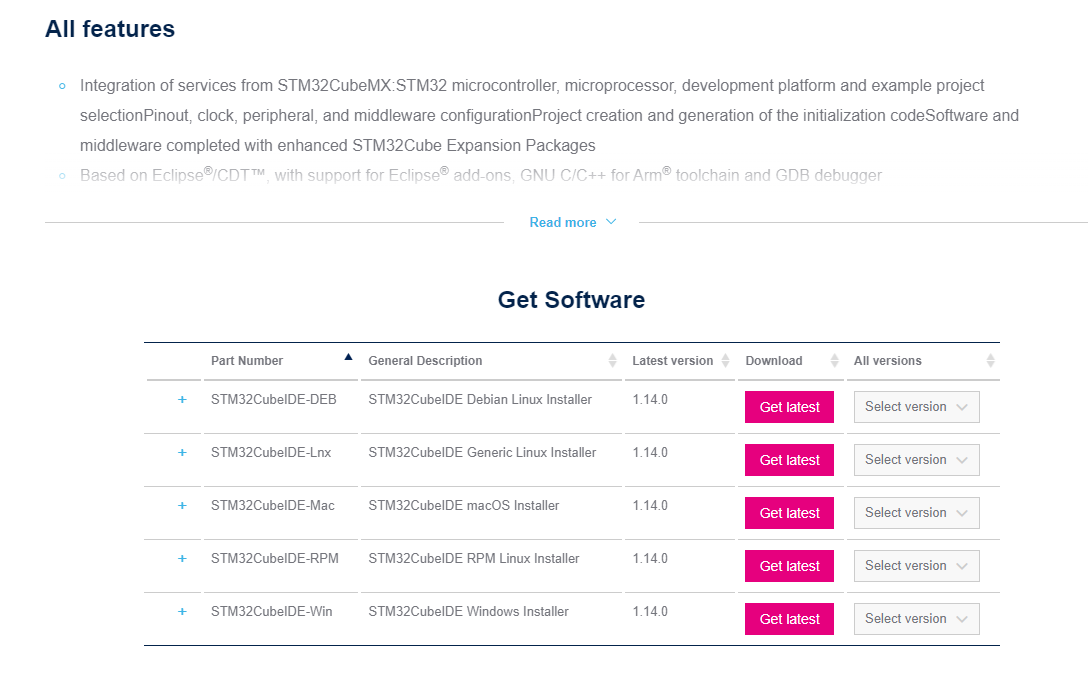Expand the STM32CubeIDE-Win row plus icon
Viewport: 1088px width, 679px height.
182,612
